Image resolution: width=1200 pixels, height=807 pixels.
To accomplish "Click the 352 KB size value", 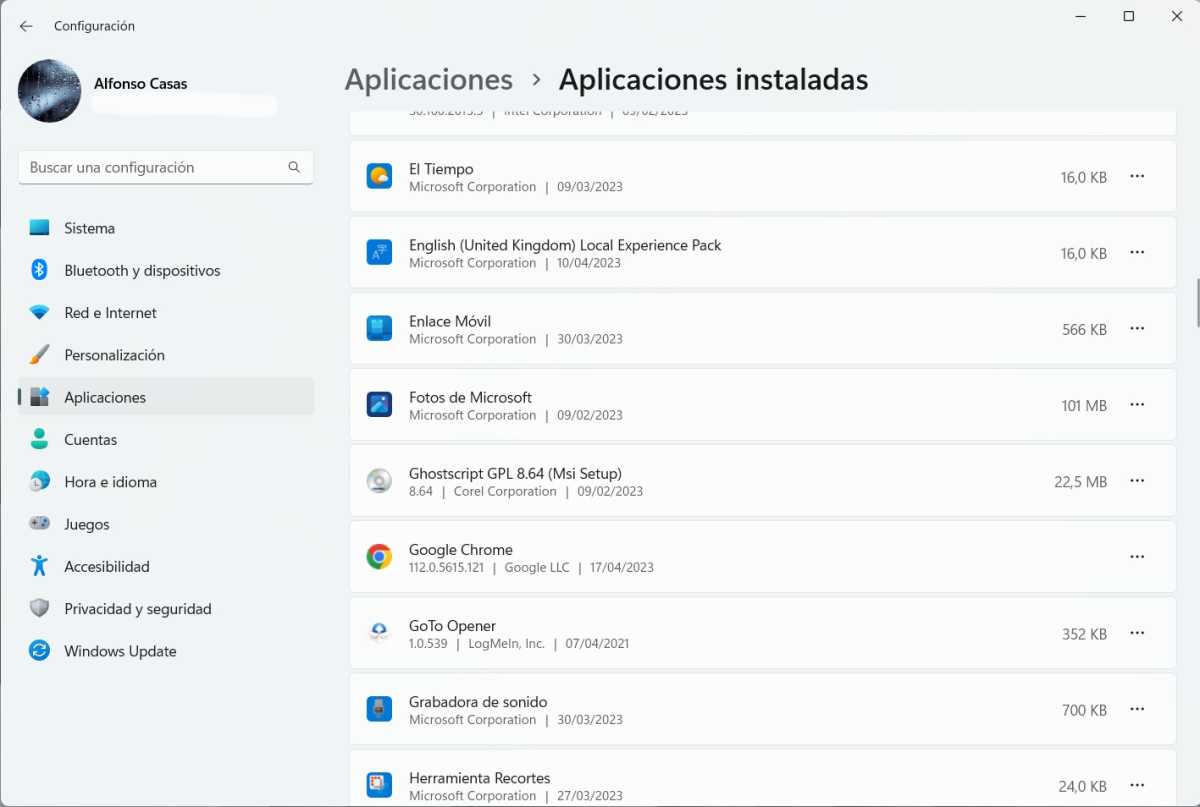I will (1084, 634).
